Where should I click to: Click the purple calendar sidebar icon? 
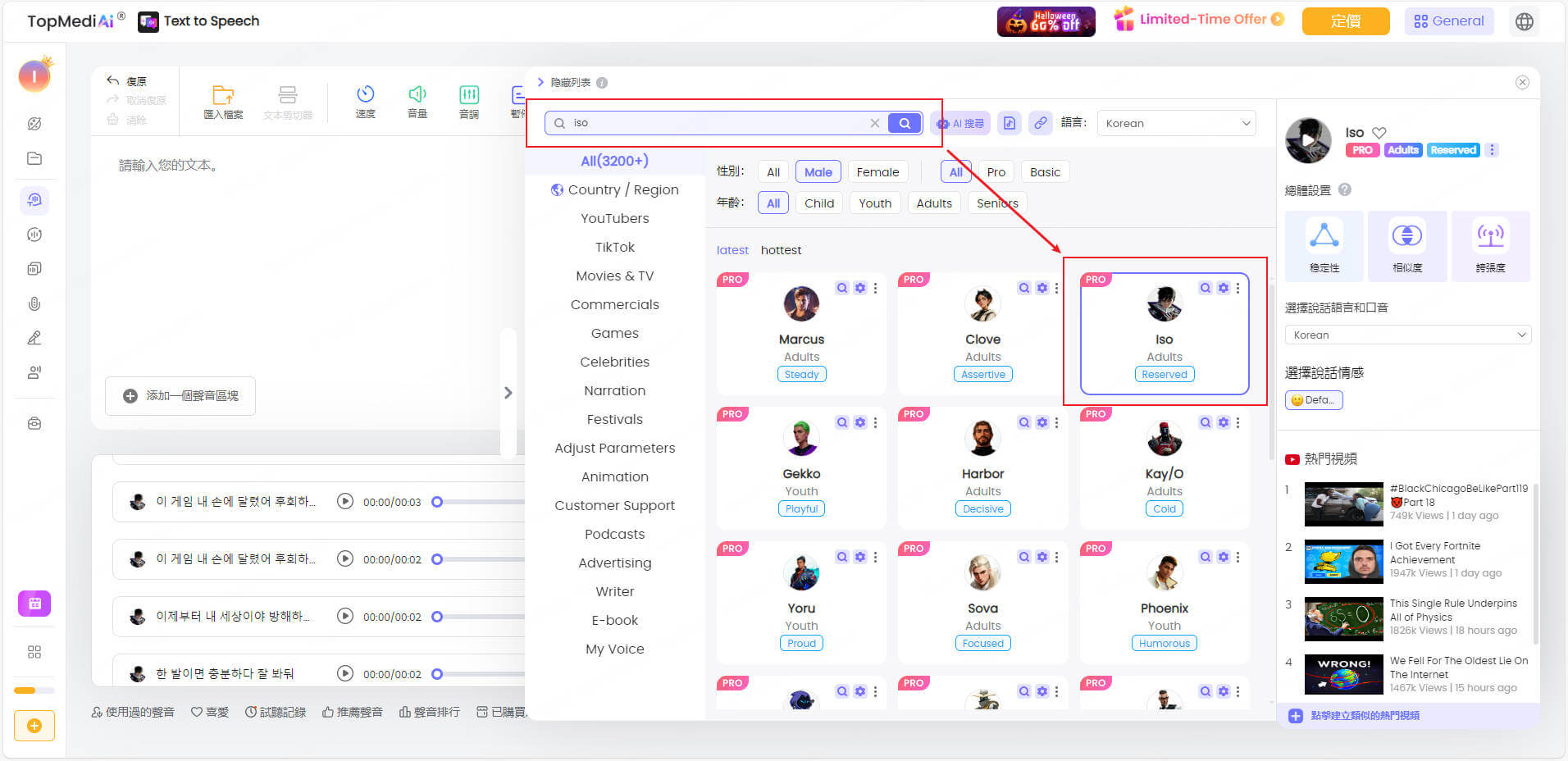pyautogui.click(x=34, y=604)
